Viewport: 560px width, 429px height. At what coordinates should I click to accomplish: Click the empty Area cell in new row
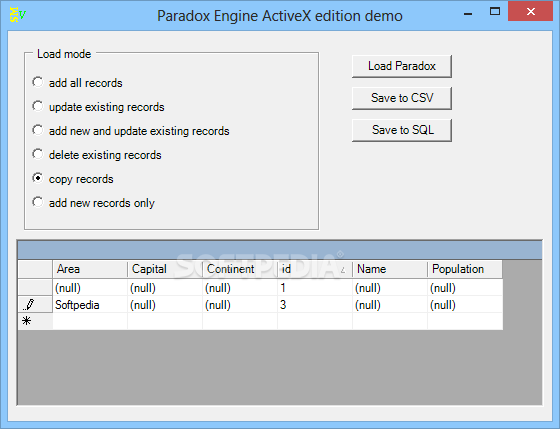click(x=90, y=321)
